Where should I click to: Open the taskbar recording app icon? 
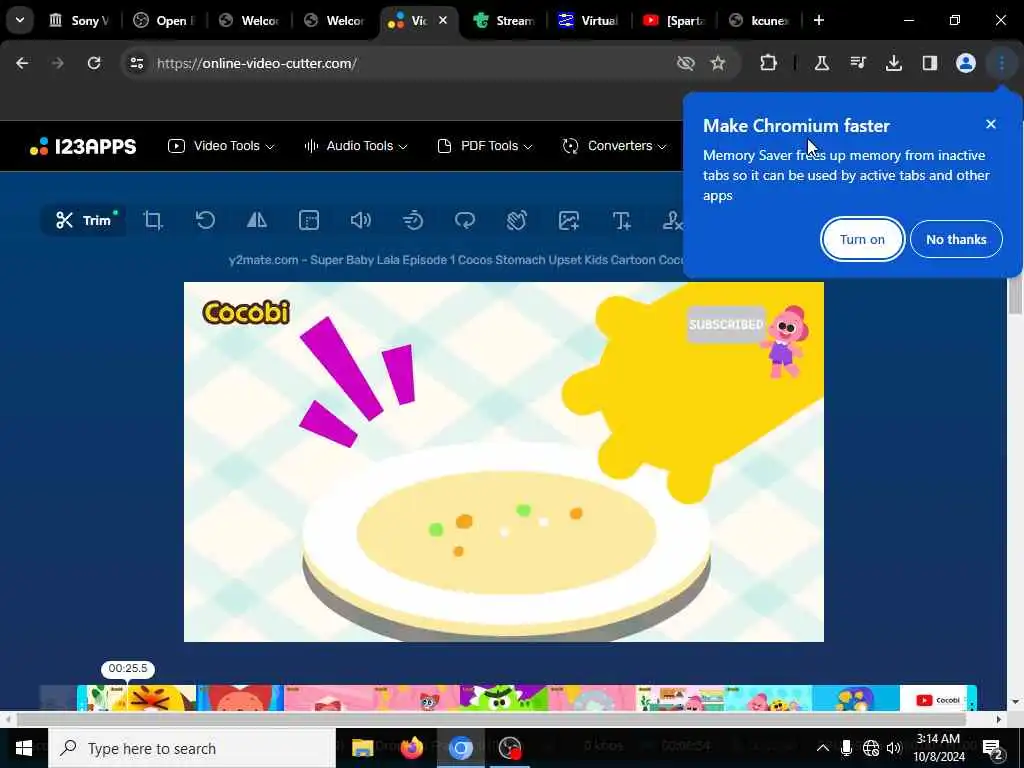[509, 748]
